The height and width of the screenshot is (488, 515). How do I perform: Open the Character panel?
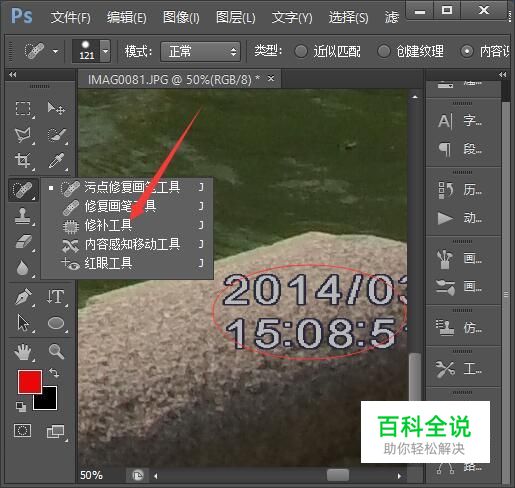(460, 121)
